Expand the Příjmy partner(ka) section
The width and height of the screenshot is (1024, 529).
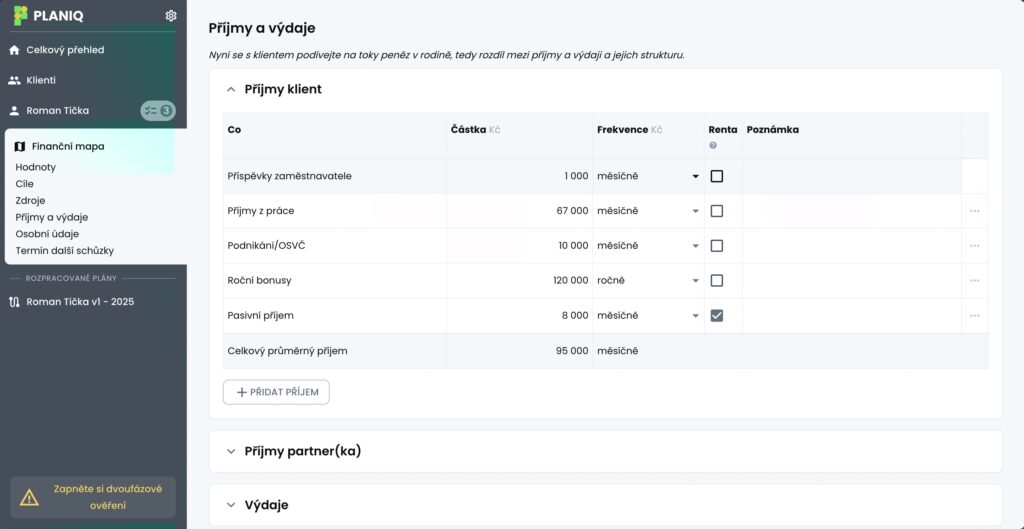(303, 451)
